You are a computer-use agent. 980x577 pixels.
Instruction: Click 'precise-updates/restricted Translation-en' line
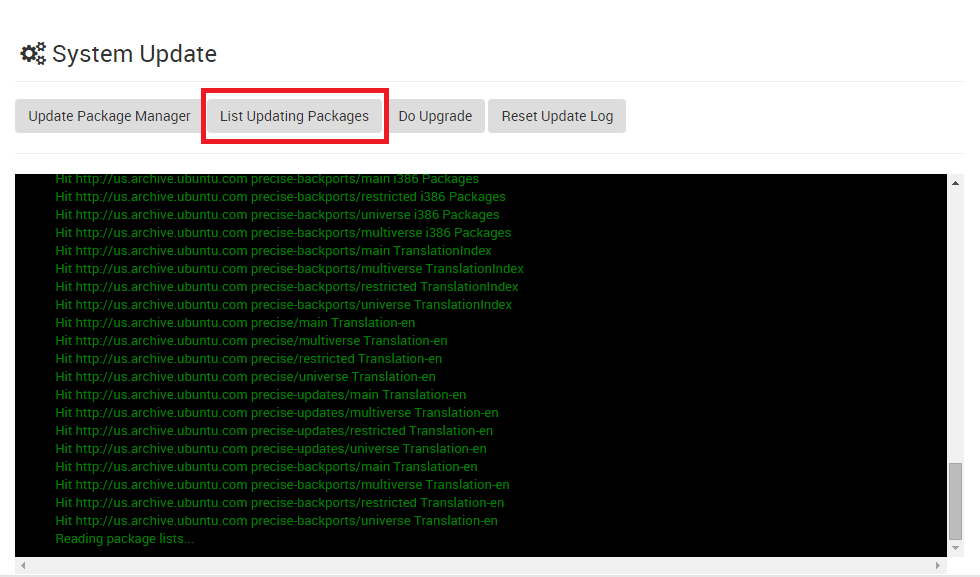[274, 431]
